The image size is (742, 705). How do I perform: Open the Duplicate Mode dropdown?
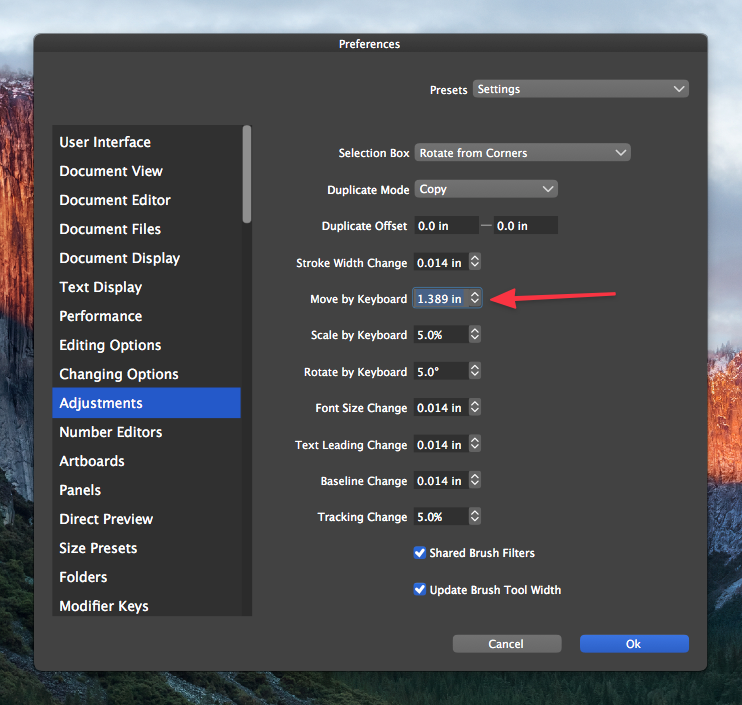coord(486,189)
